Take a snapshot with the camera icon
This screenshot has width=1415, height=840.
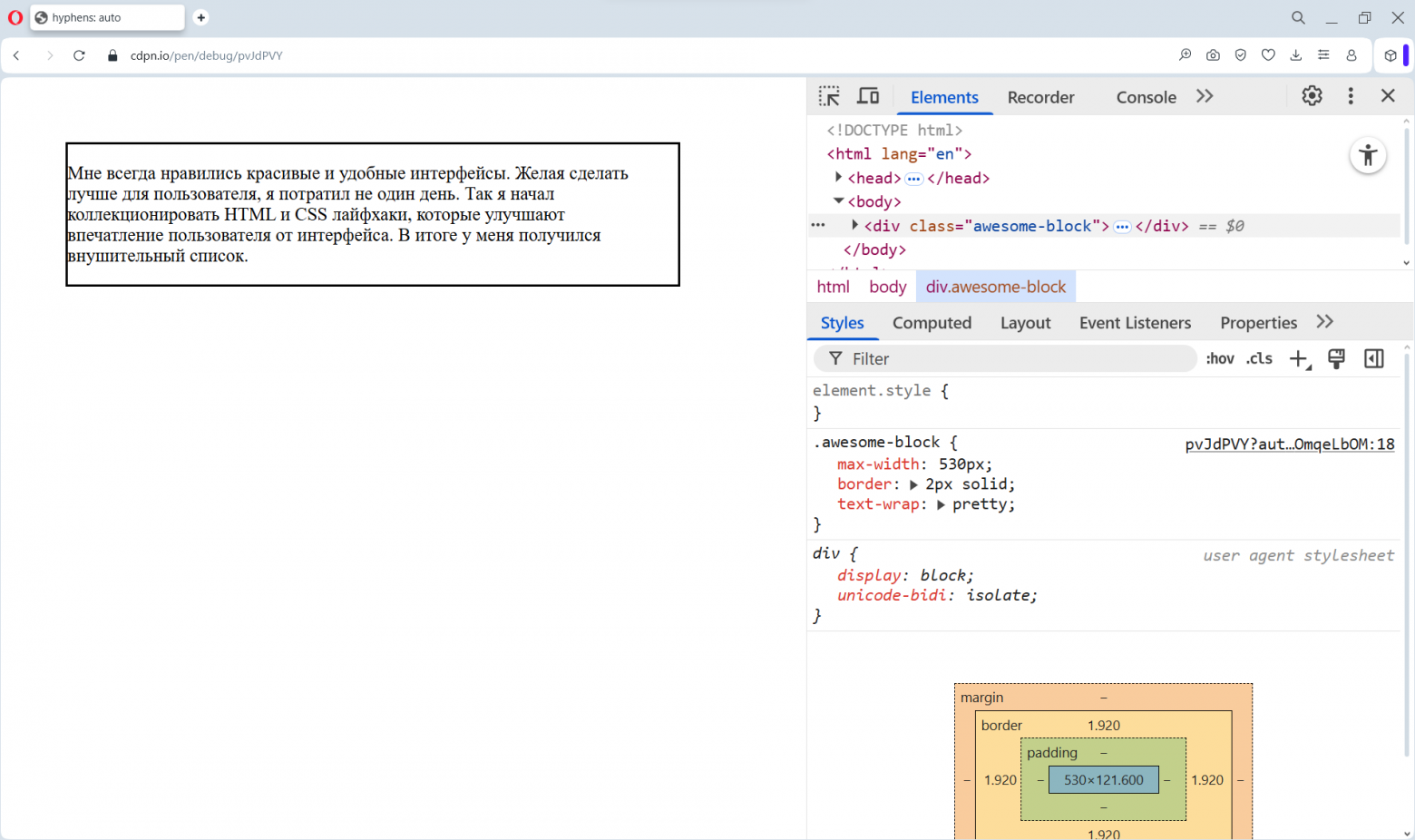coord(1213,55)
